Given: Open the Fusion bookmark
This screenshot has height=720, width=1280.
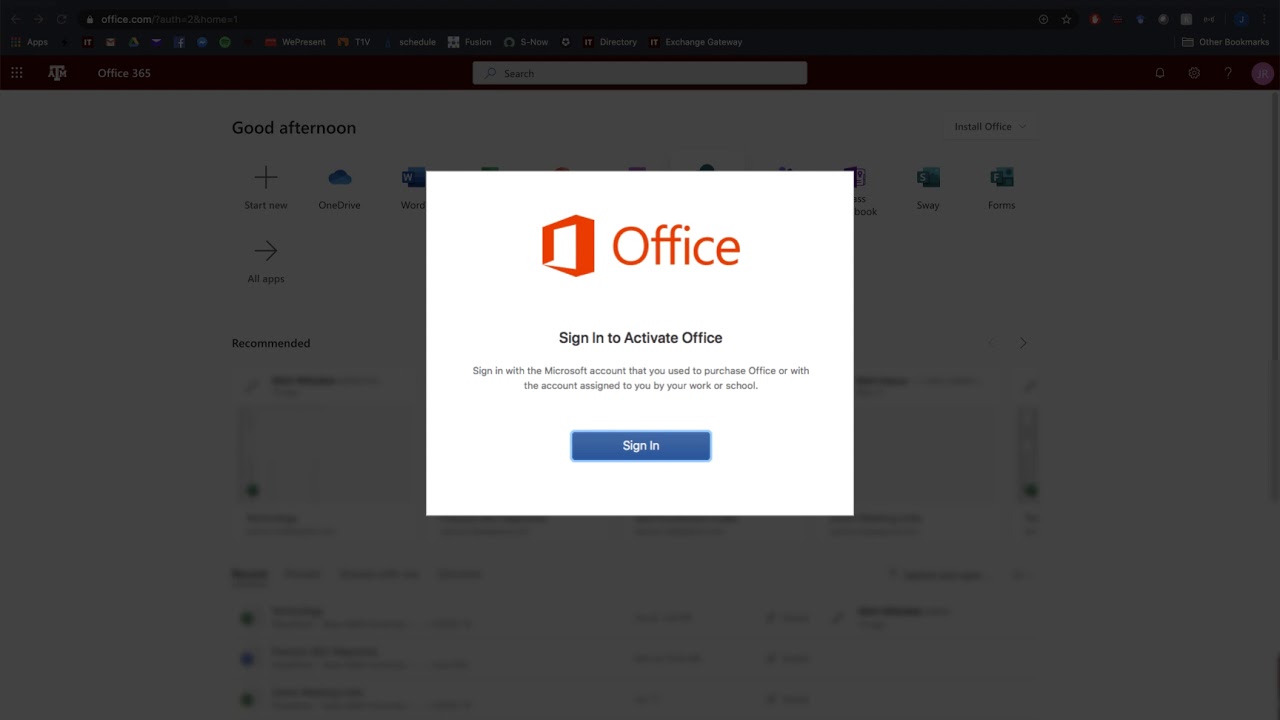Looking at the screenshot, I should pyautogui.click(x=470, y=42).
